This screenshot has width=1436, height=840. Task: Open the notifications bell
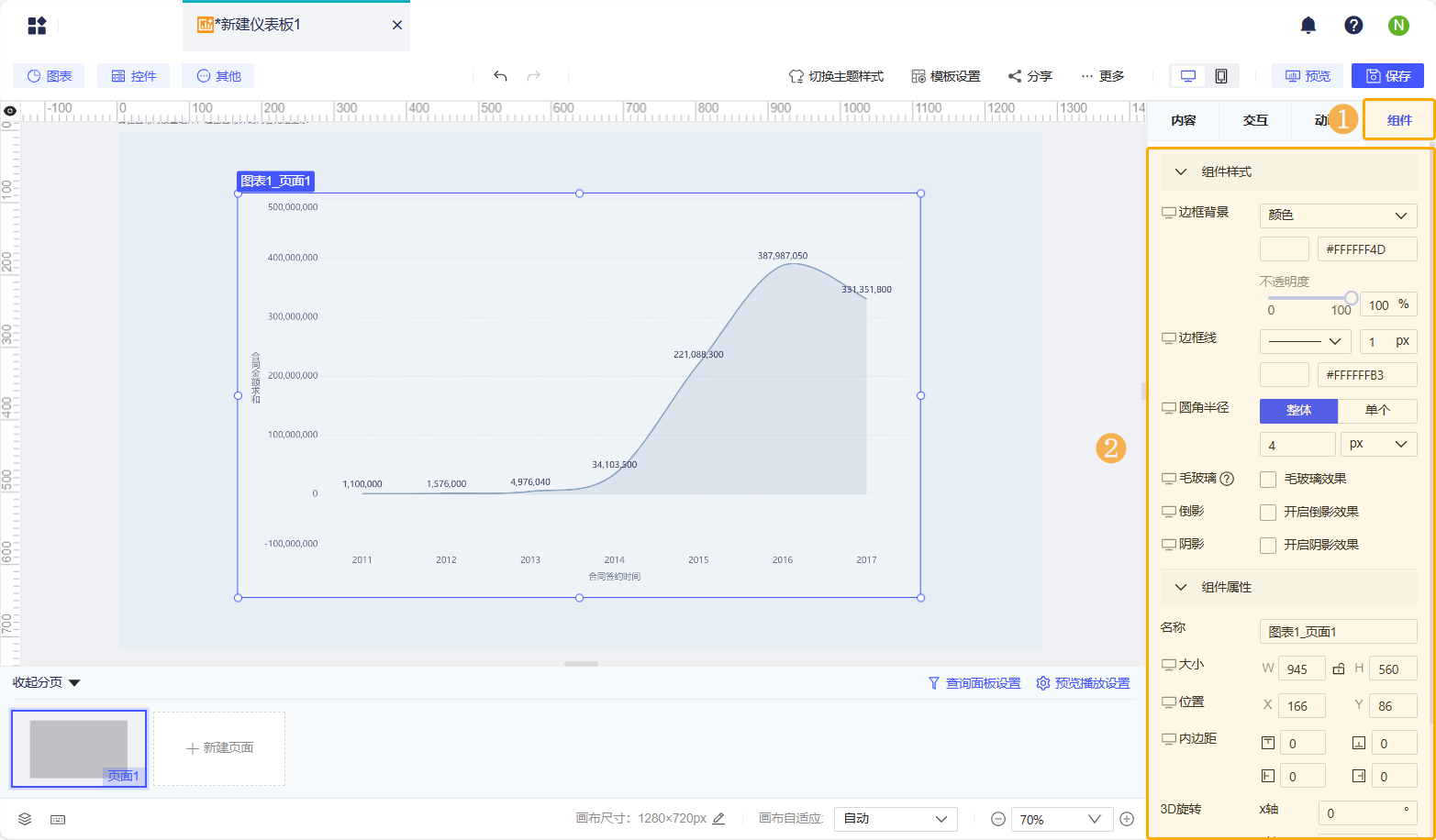coord(1308,26)
